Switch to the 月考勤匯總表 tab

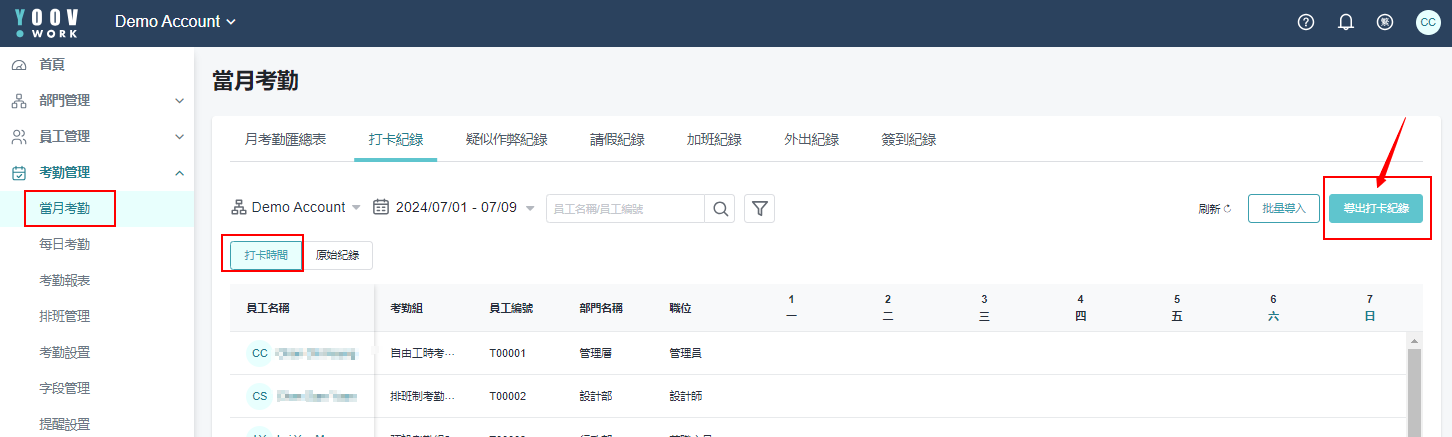285,139
